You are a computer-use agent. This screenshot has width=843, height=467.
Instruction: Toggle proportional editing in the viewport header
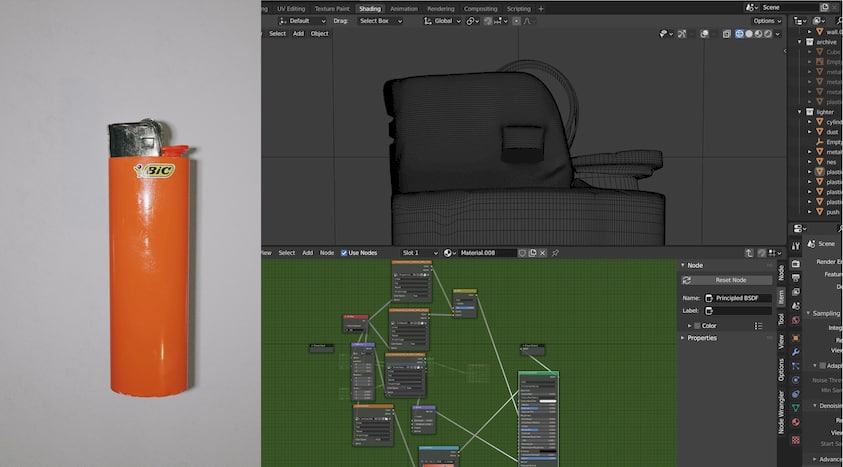516,21
